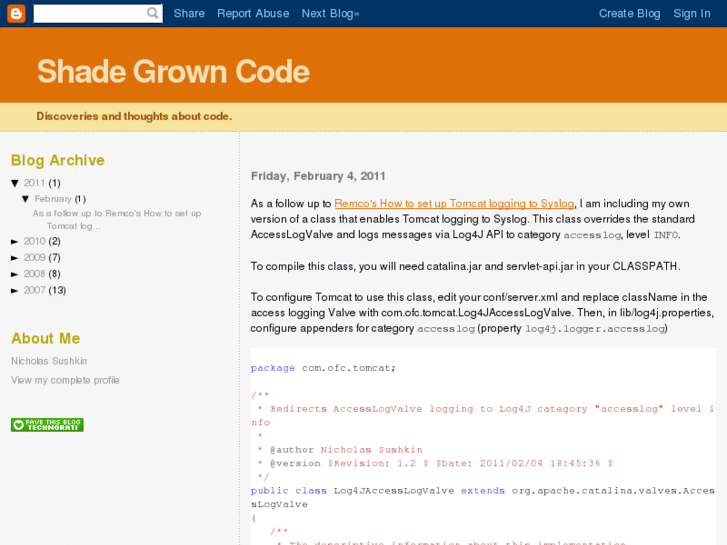This screenshot has height=545, width=727.
Task: Expand the 2007 archive year triangle
Action: (x=15, y=290)
